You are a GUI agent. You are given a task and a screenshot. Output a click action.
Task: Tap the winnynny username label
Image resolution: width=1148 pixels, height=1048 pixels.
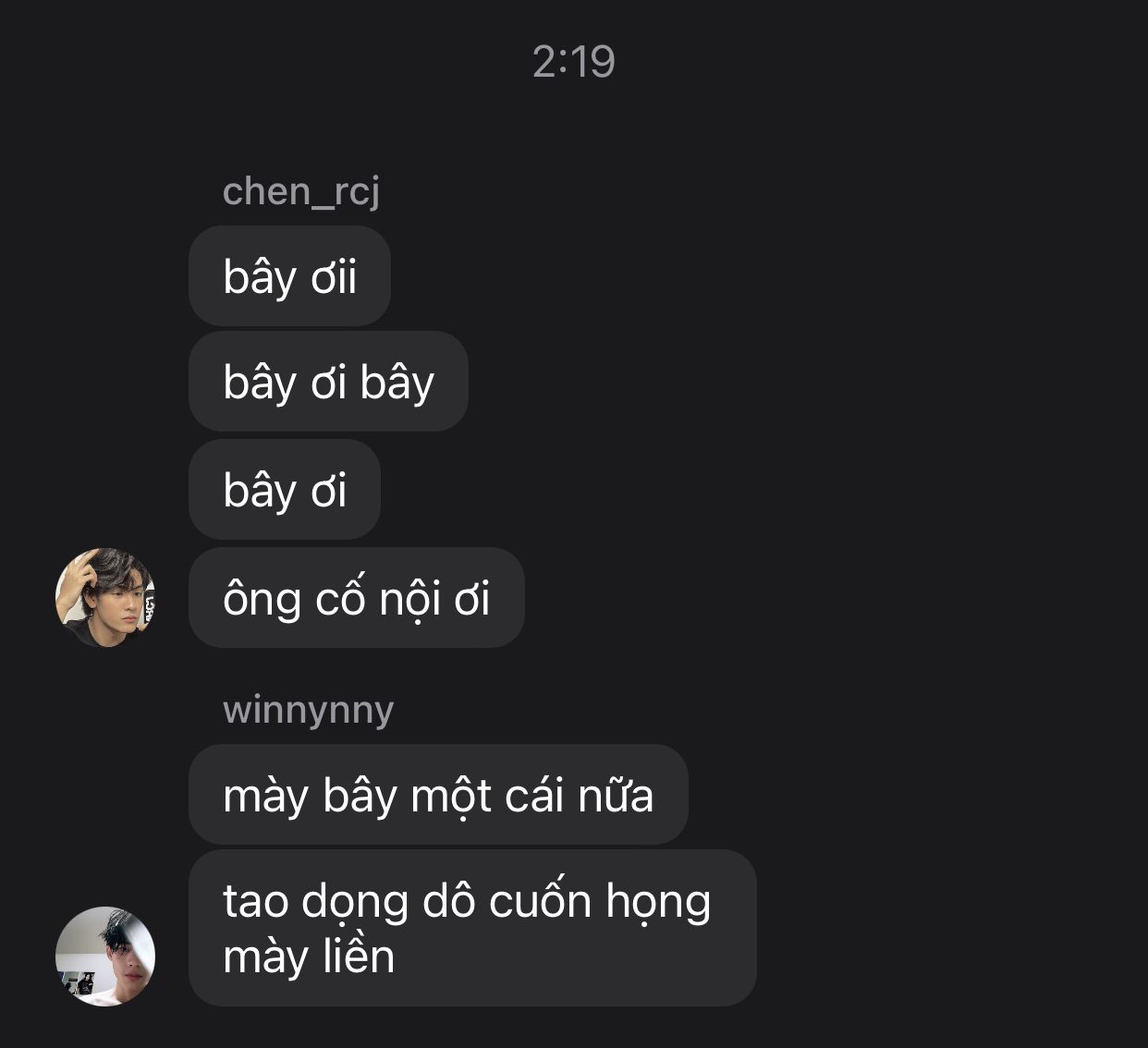tap(309, 710)
